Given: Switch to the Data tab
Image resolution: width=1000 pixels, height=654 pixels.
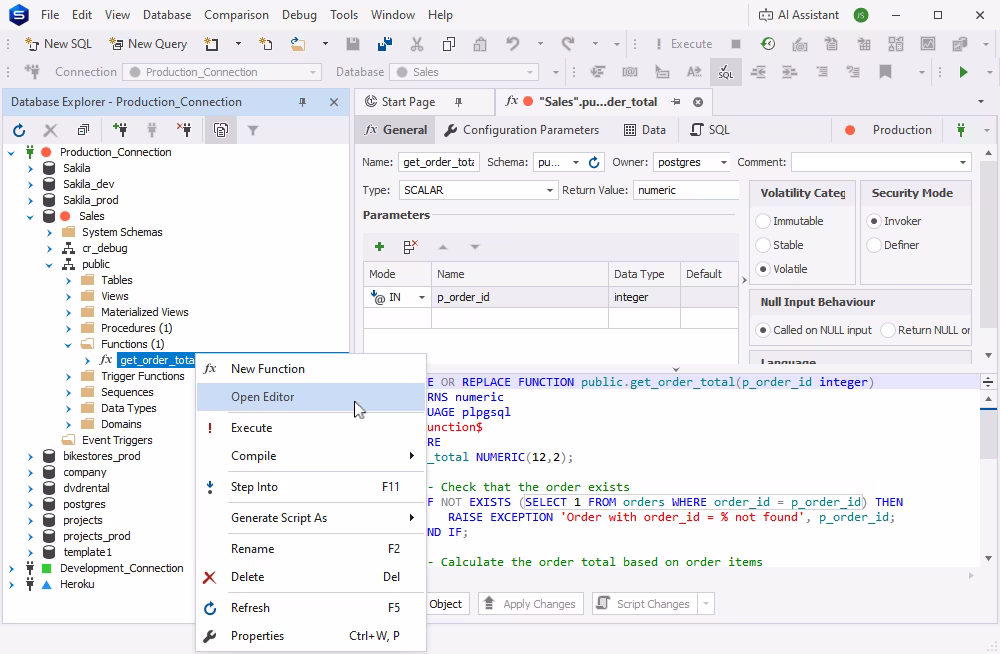Looking at the screenshot, I should 644,130.
